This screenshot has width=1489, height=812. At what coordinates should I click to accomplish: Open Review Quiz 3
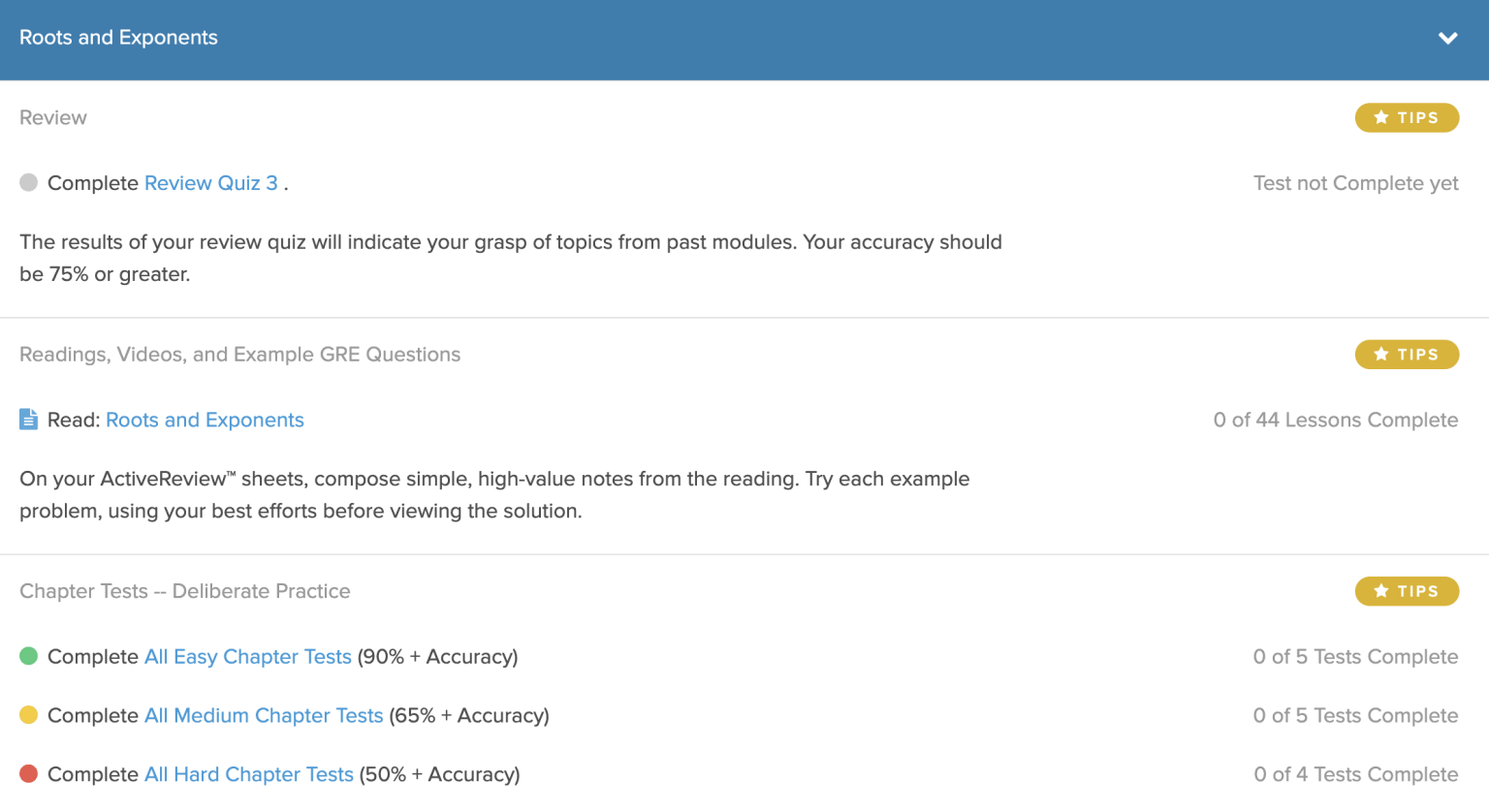click(x=210, y=182)
